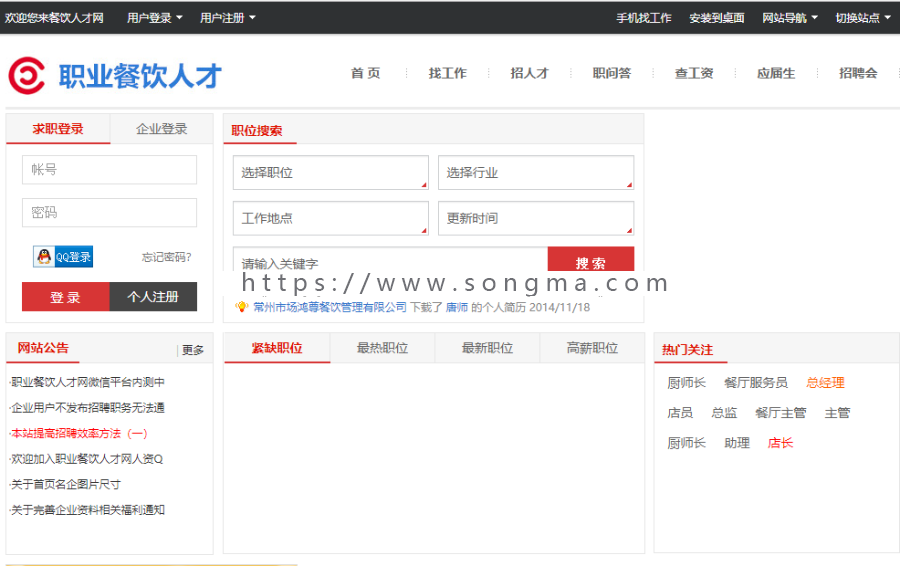Image resolution: width=900 pixels, height=566 pixels.
Task: Open notice 欢迎加入职业餐饮人才网人资Q
Action: point(87,459)
